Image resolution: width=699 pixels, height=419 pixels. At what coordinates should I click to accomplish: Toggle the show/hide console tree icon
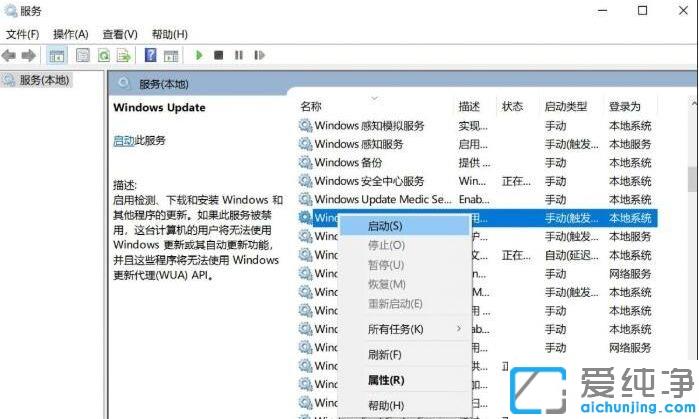57,56
